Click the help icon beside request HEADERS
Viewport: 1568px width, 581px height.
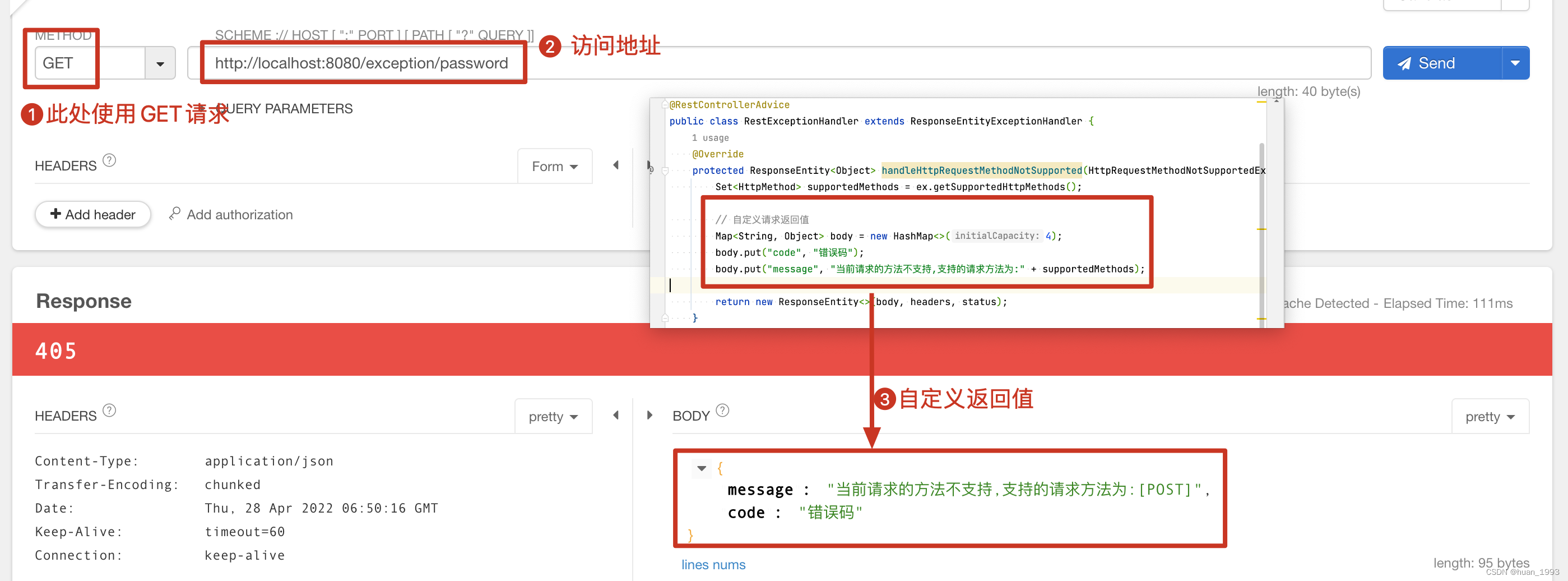109,161
